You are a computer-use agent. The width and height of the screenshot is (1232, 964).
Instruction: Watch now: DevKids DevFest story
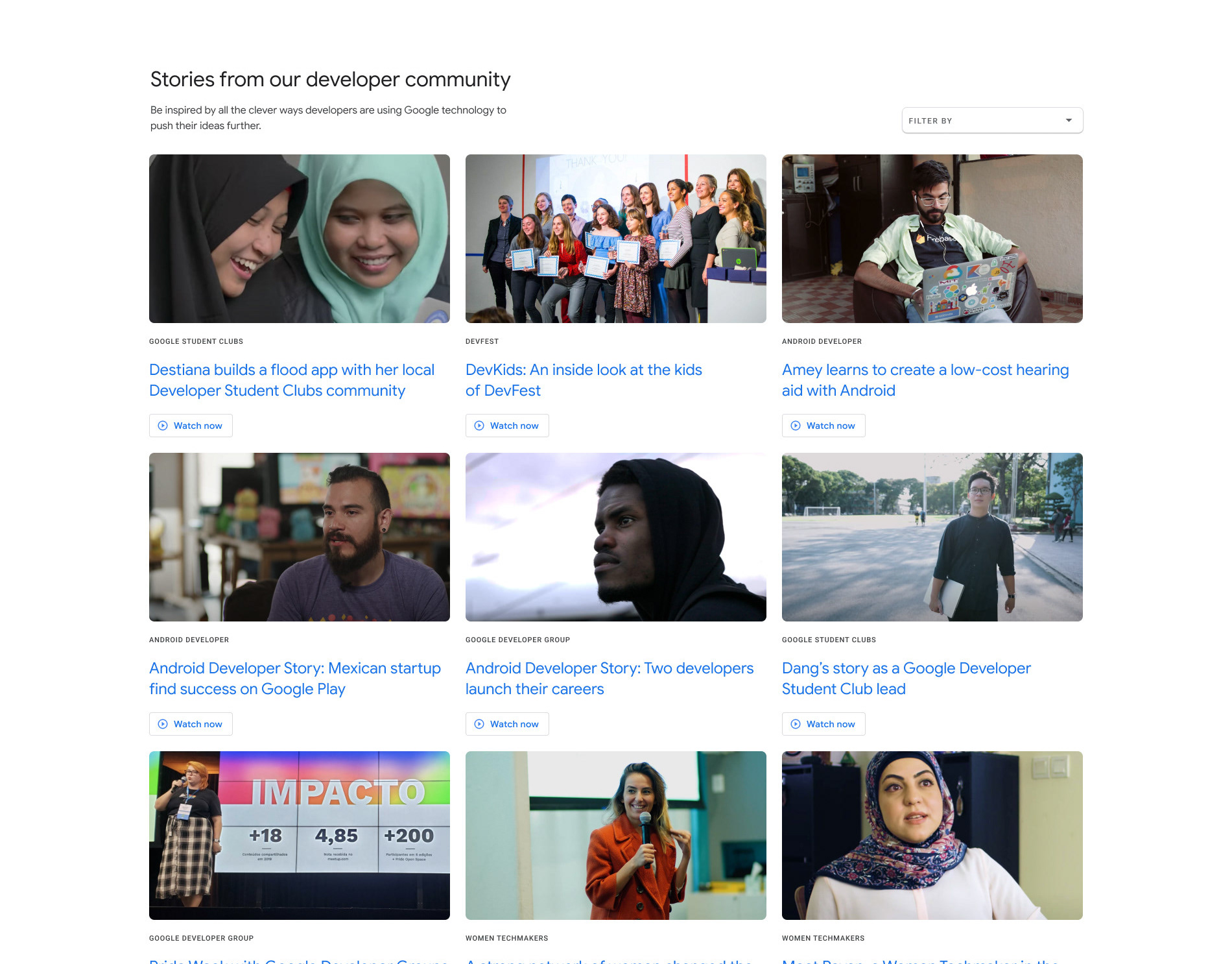pos(507,426)
